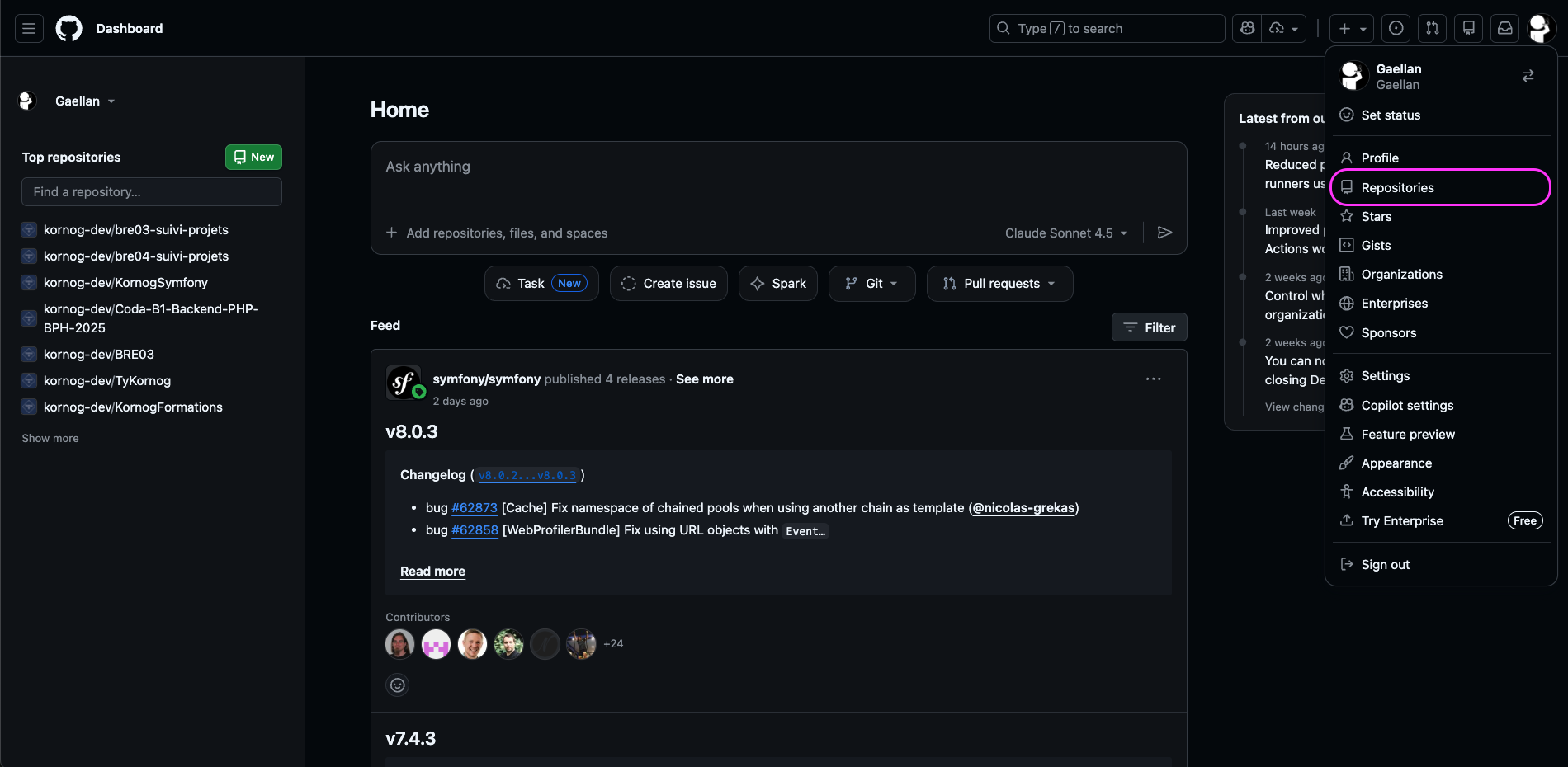Add an emoji reaction to the symfony post
1568x767 pixels.
coord(397,685)
